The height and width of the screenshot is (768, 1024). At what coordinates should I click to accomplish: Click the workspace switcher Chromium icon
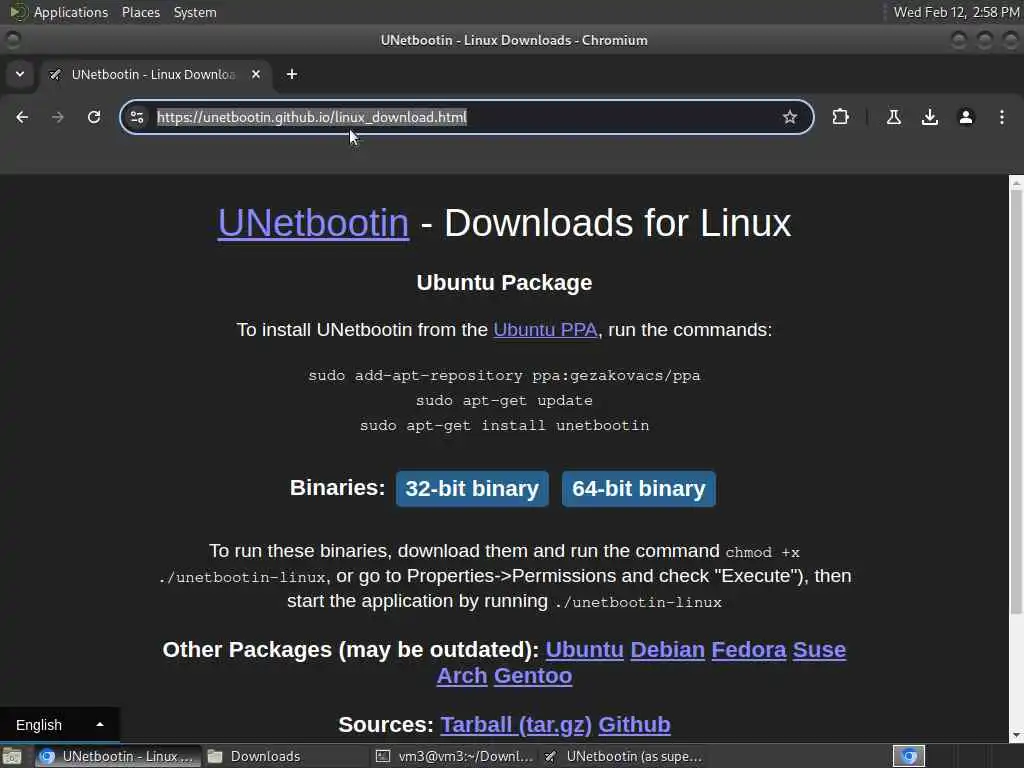coord(909,756)
